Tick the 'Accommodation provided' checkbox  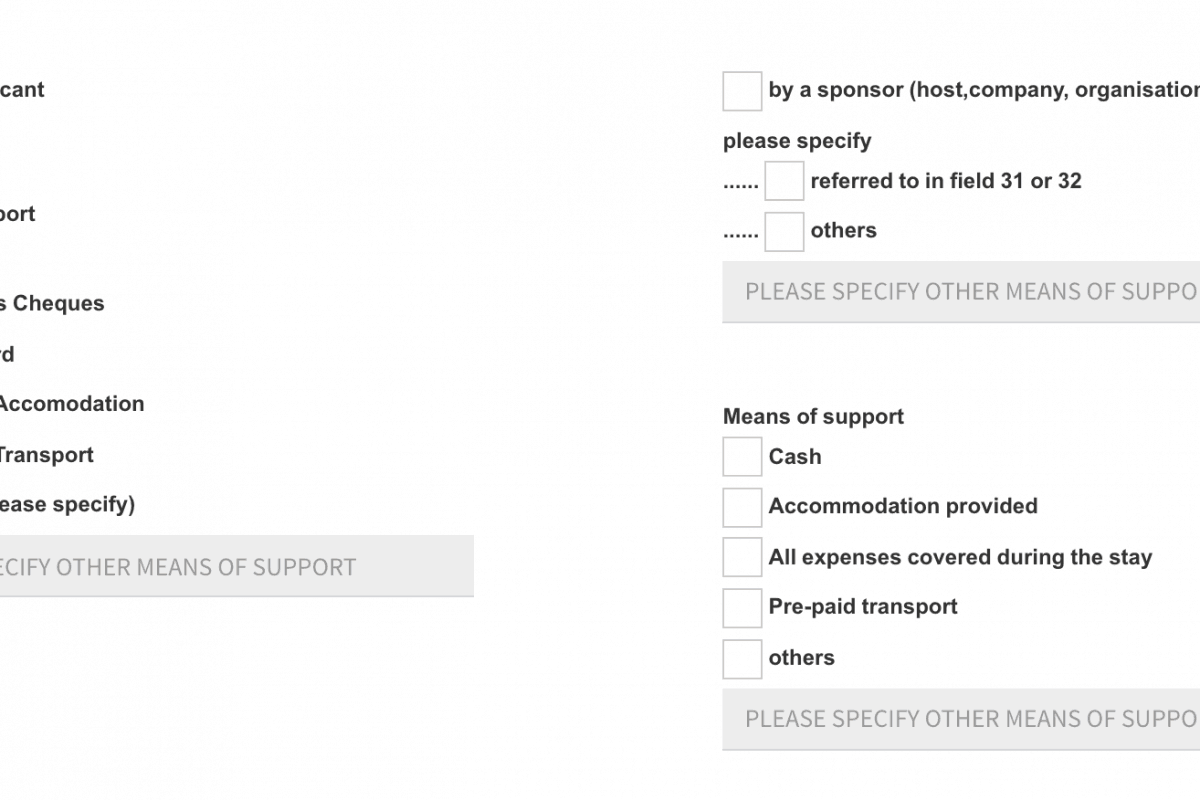click(742, 507)
